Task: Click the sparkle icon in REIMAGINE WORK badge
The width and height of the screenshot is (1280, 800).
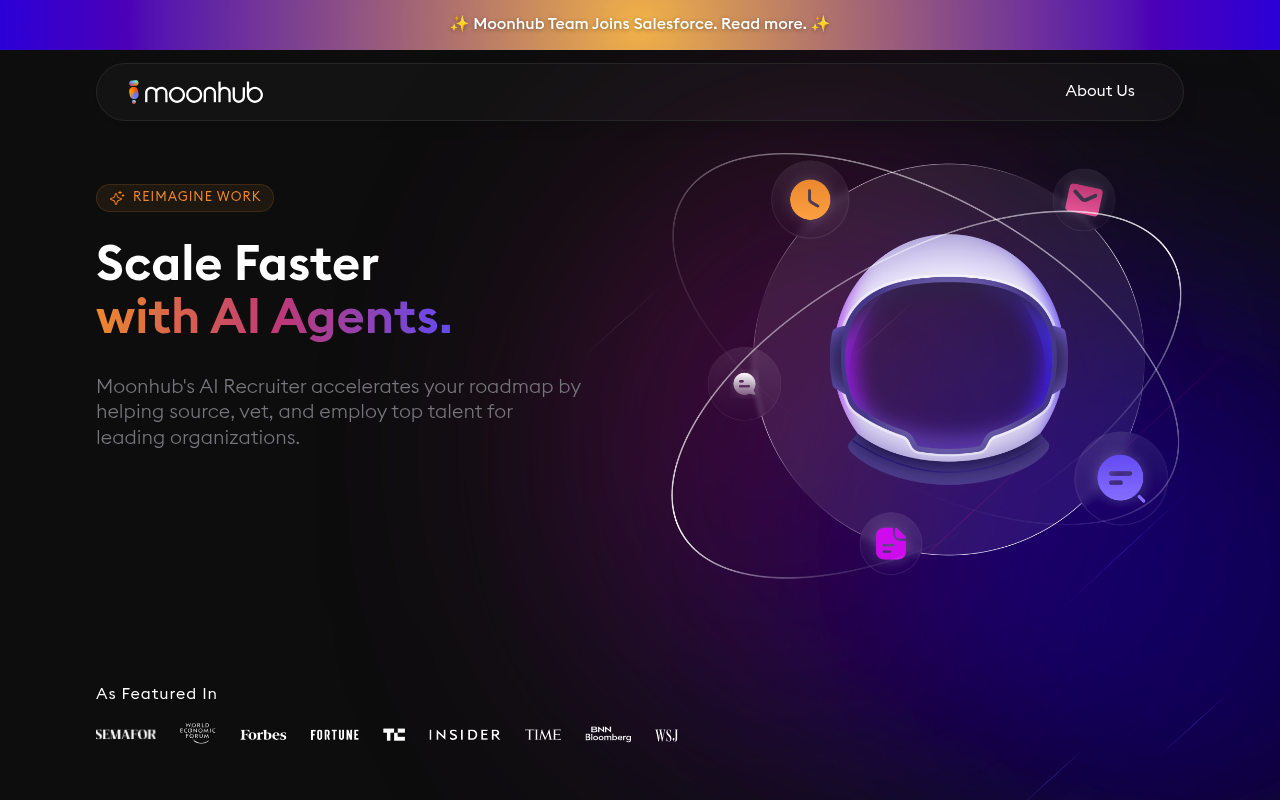Action: coord(117,198)
